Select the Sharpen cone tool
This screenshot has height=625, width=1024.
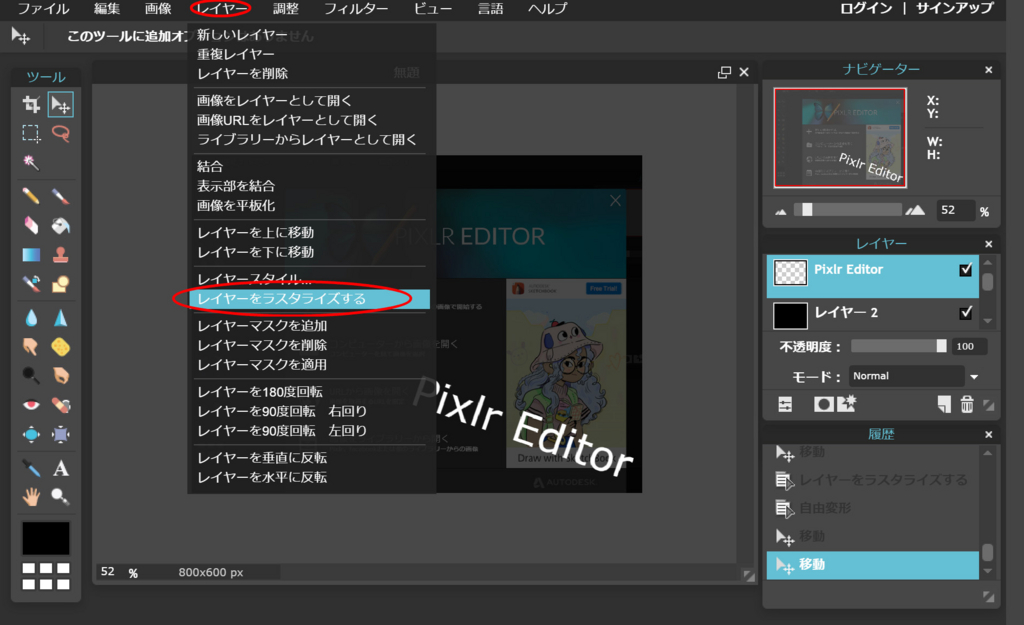click(x=61, y=318)
